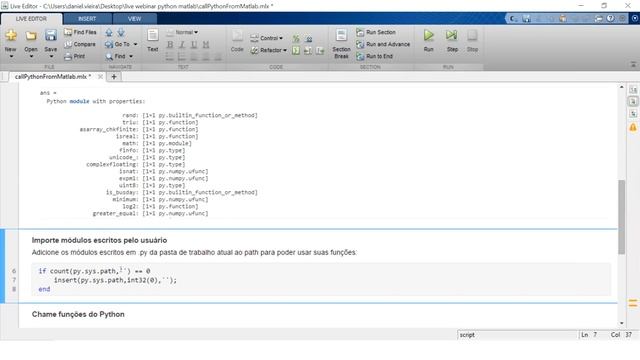Image resolution: width=640 pixels, height=360 pixels.
Task: Switch to the LIVE EDITOR tab
Action: (x=31, y=19)
